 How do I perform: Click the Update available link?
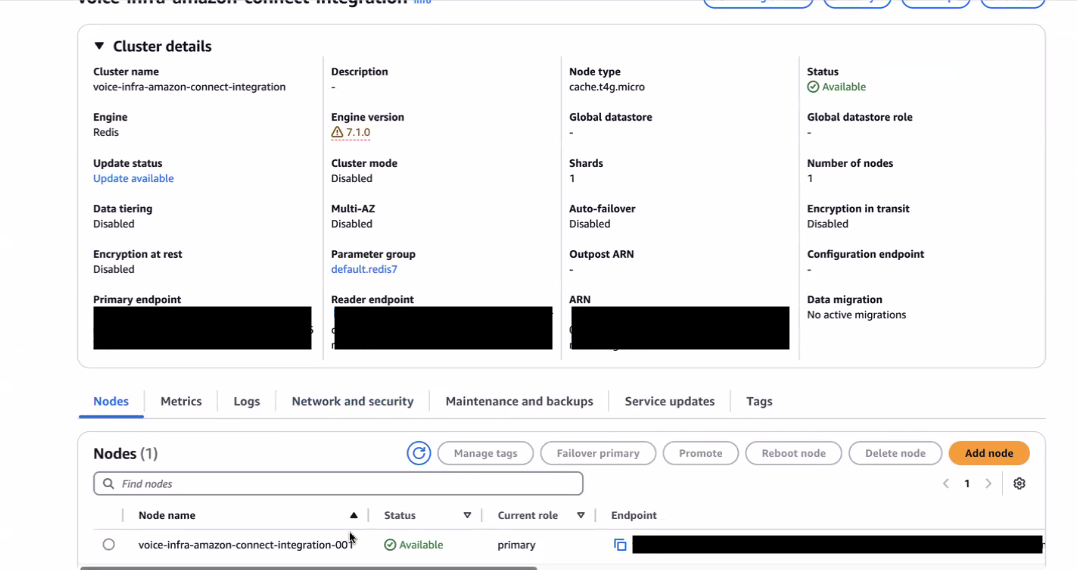click(133, 179)
